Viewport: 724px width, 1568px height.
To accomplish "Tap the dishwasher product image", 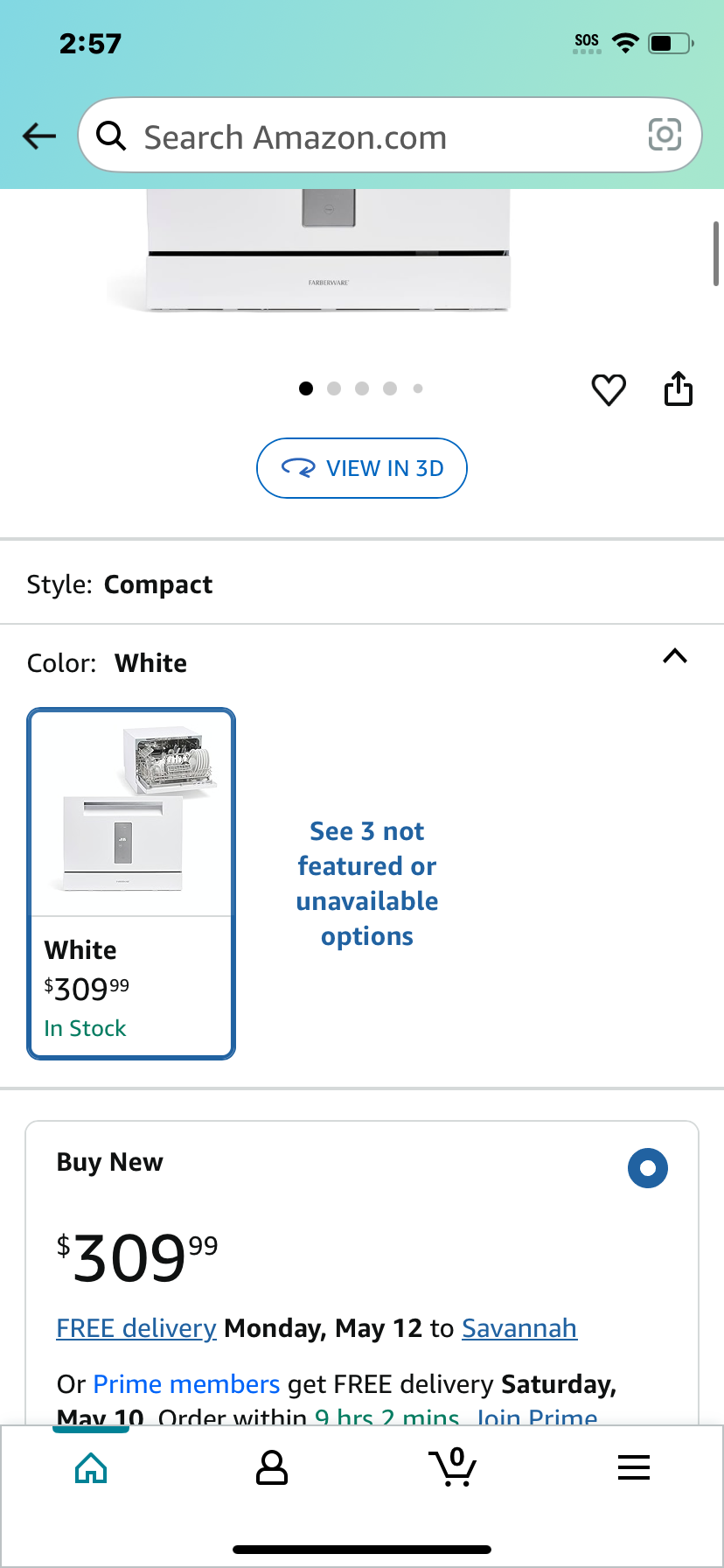I will pos(328,250).
